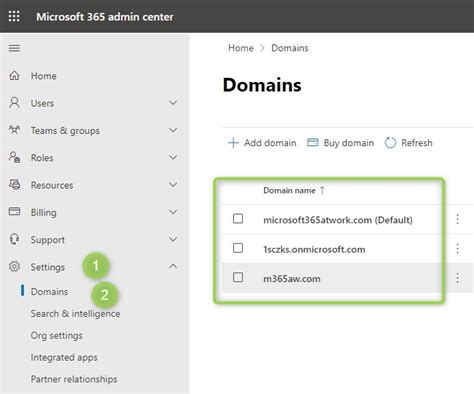Click the Buy domain card icon
Screen dimensions: 474x394
[x=313, y=143]
